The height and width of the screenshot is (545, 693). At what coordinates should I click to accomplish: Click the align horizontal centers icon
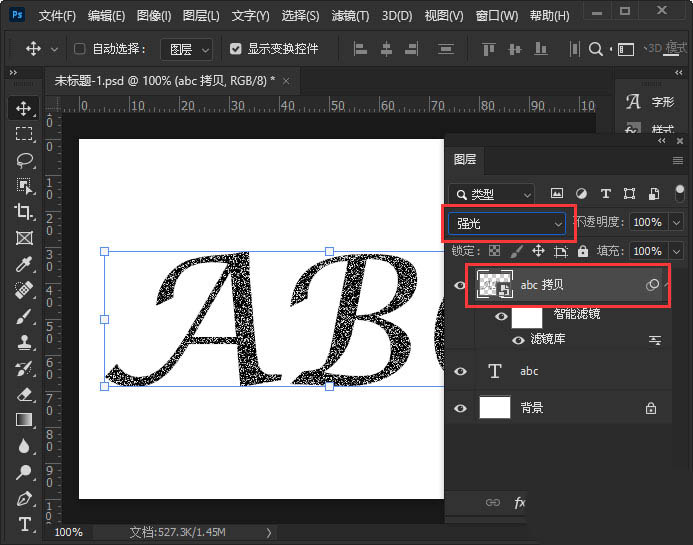click(x=386, y=49)
